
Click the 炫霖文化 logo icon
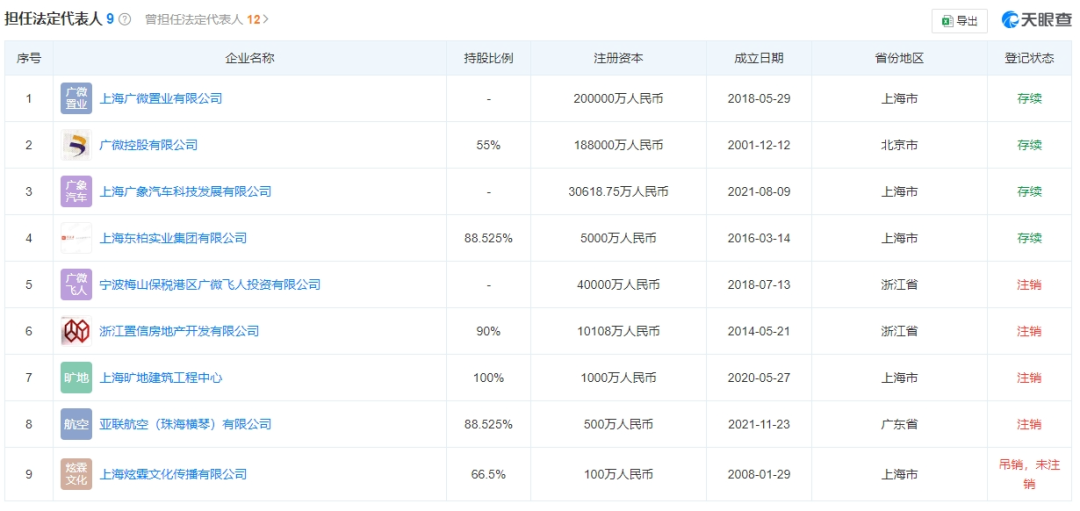coord(76,474)
